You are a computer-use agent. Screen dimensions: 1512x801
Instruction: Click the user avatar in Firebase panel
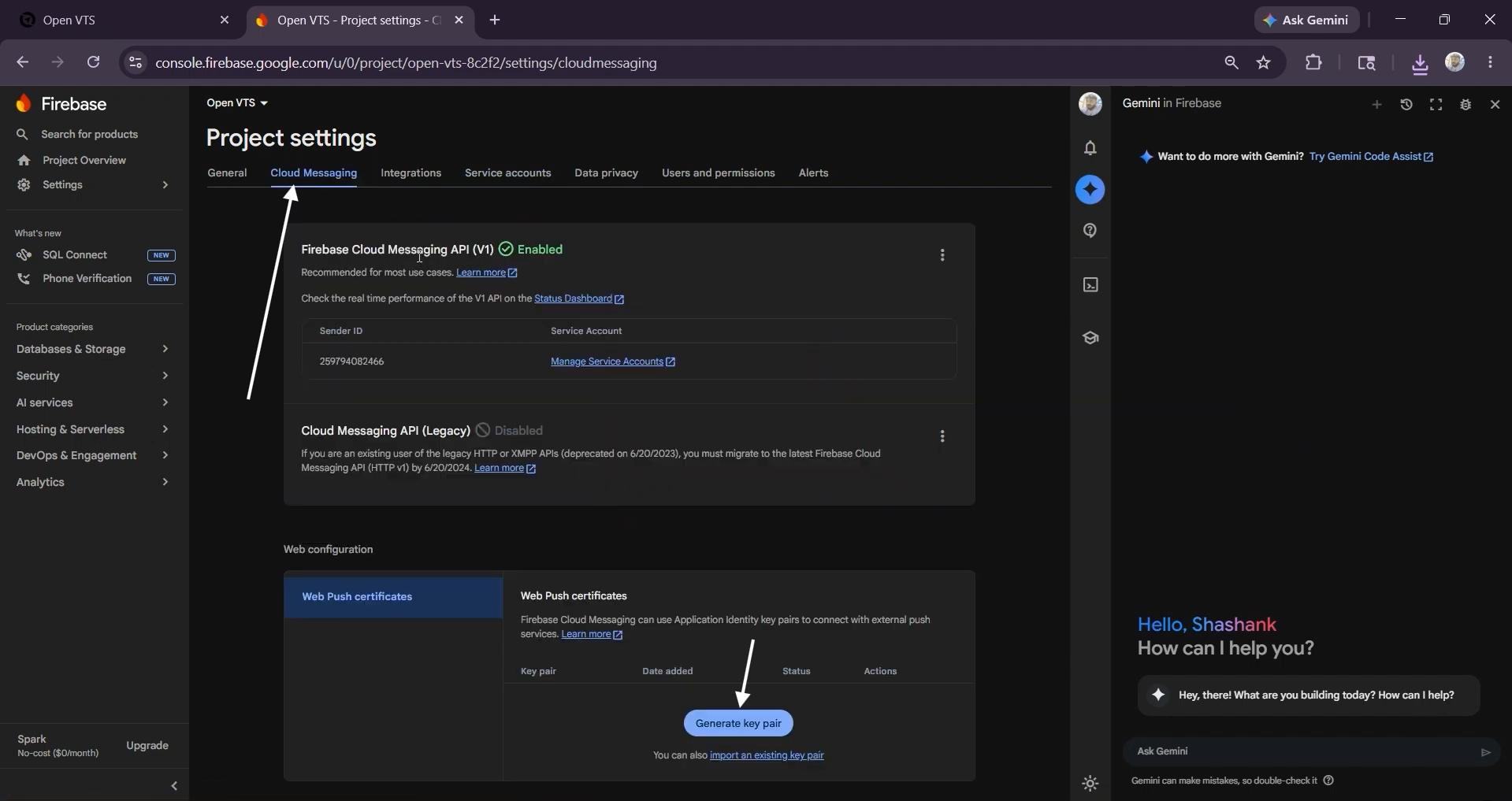pos(1090,104)
